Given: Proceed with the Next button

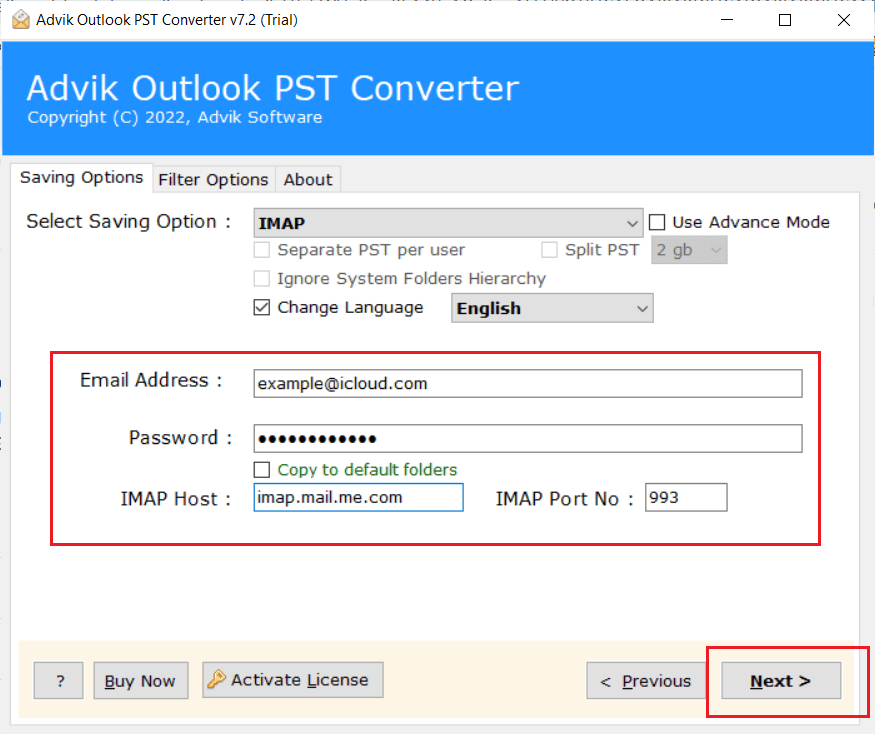Looking at the screenshot, I should (x=781, y=680).
